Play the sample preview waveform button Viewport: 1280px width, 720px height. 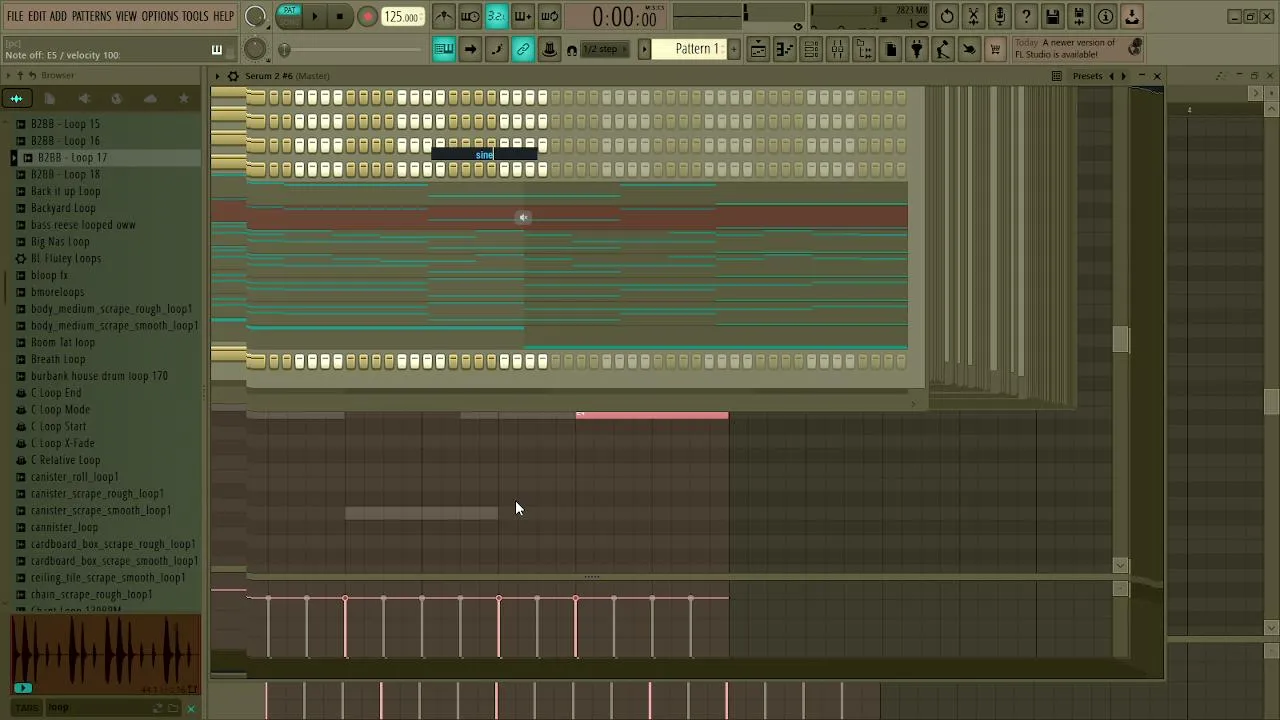[23, 687]
